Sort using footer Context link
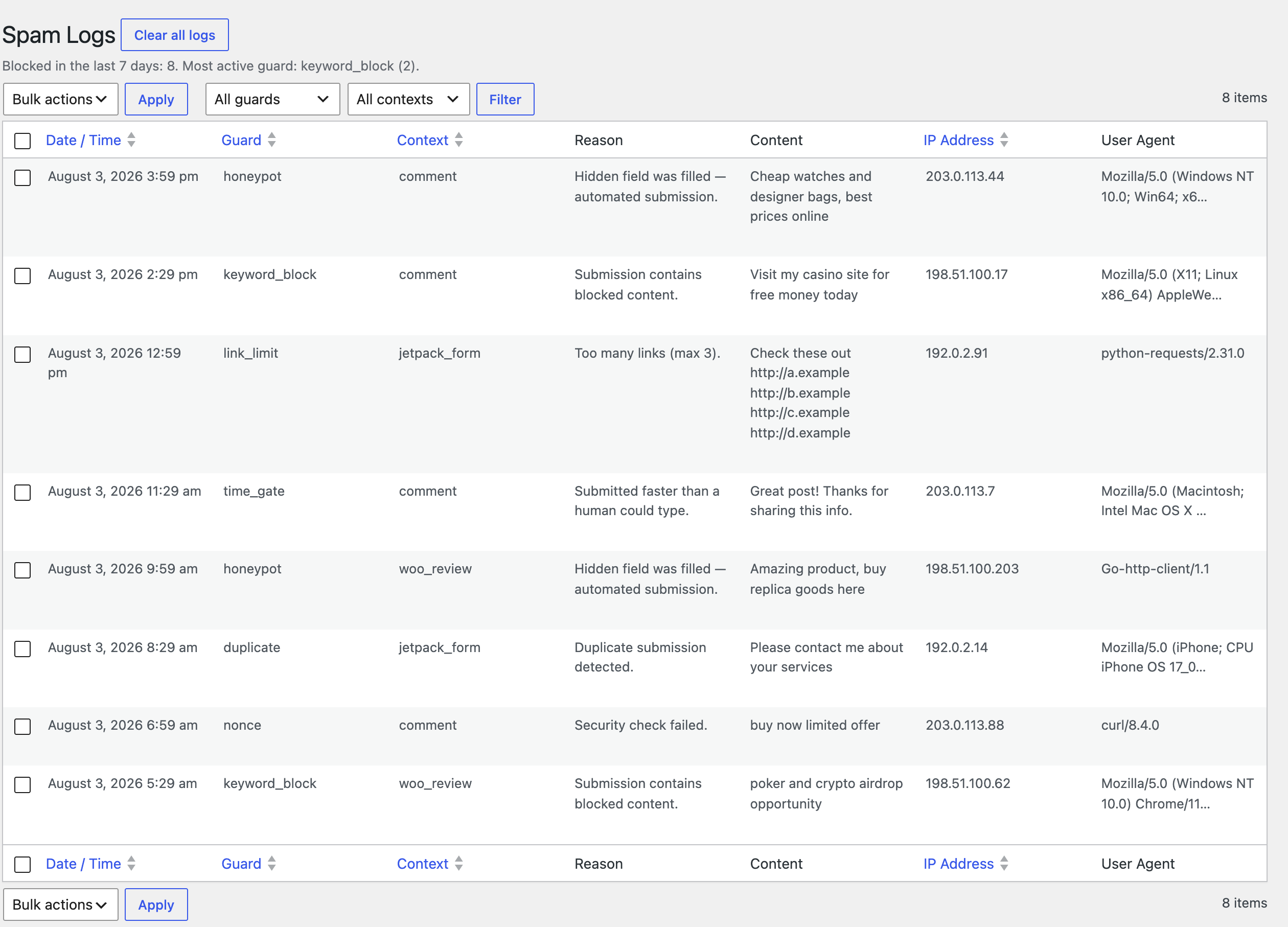Screen dimensions: 1288x927 pyautogui.click(x=423, y=864)
